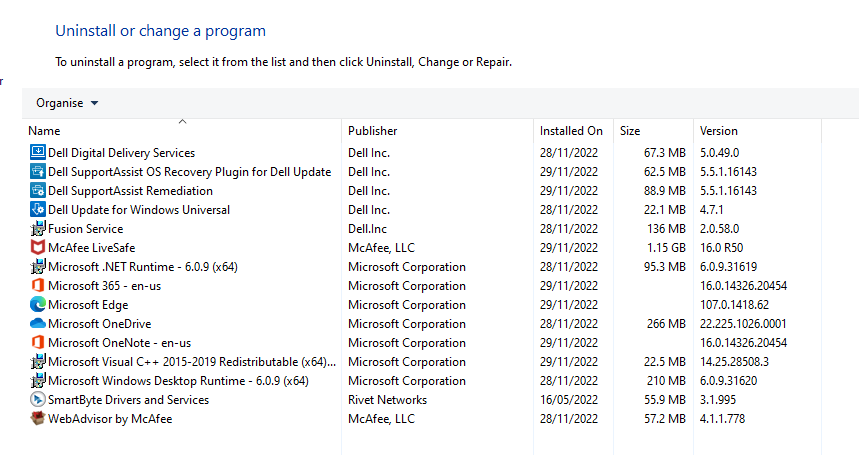Select the Microsoft Edge program name
The image size is (859, 455).
pyautogui.click(x=88, y=305)
